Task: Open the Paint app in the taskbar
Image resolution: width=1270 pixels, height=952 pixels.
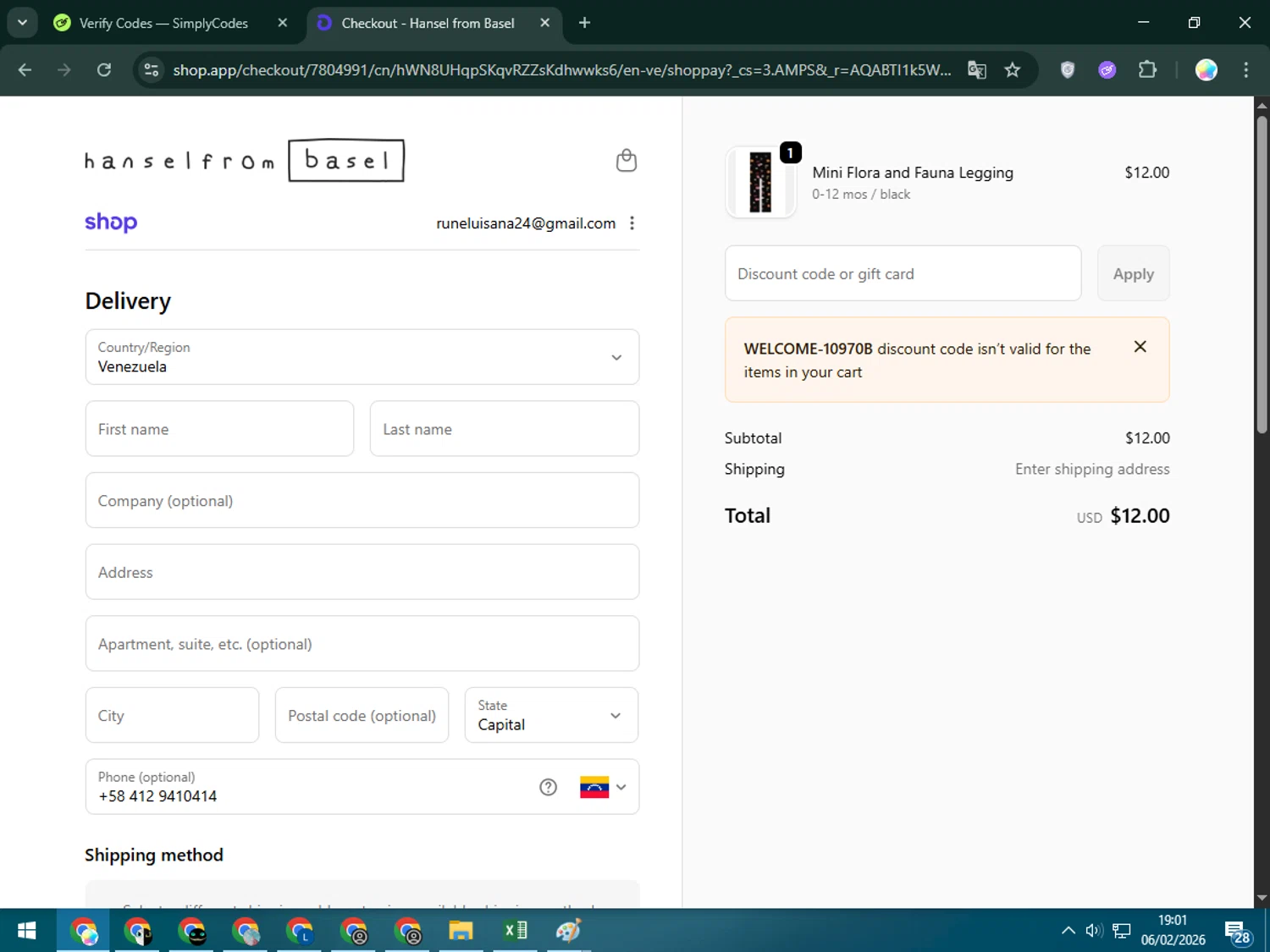Action: coord(568,931)
